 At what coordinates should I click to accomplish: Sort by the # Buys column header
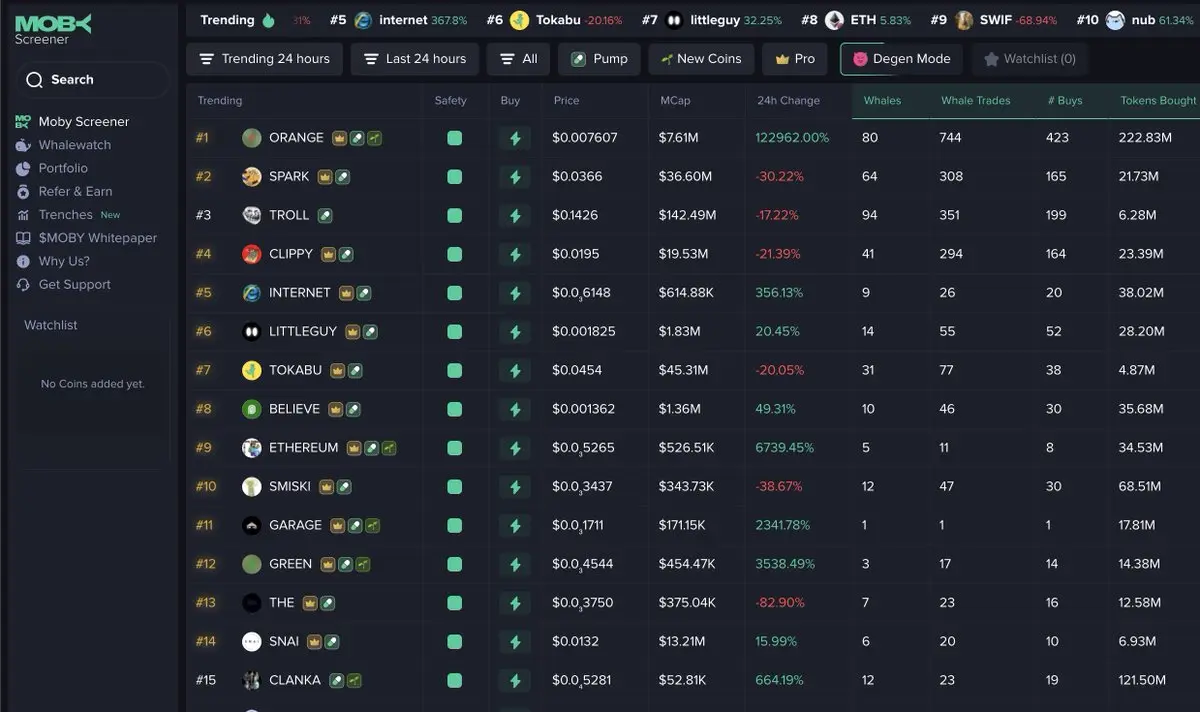[x=1064, y=101]
